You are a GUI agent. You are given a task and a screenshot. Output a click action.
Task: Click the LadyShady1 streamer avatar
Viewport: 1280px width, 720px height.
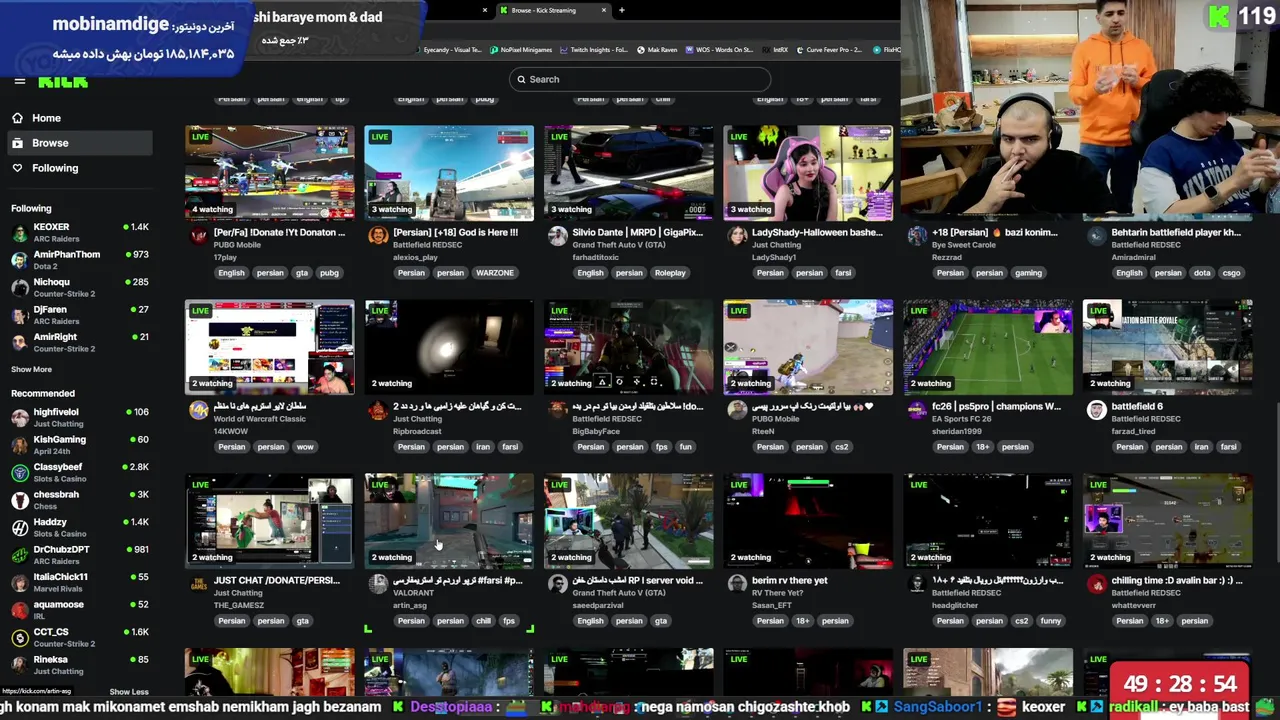[x=737, y=235]
